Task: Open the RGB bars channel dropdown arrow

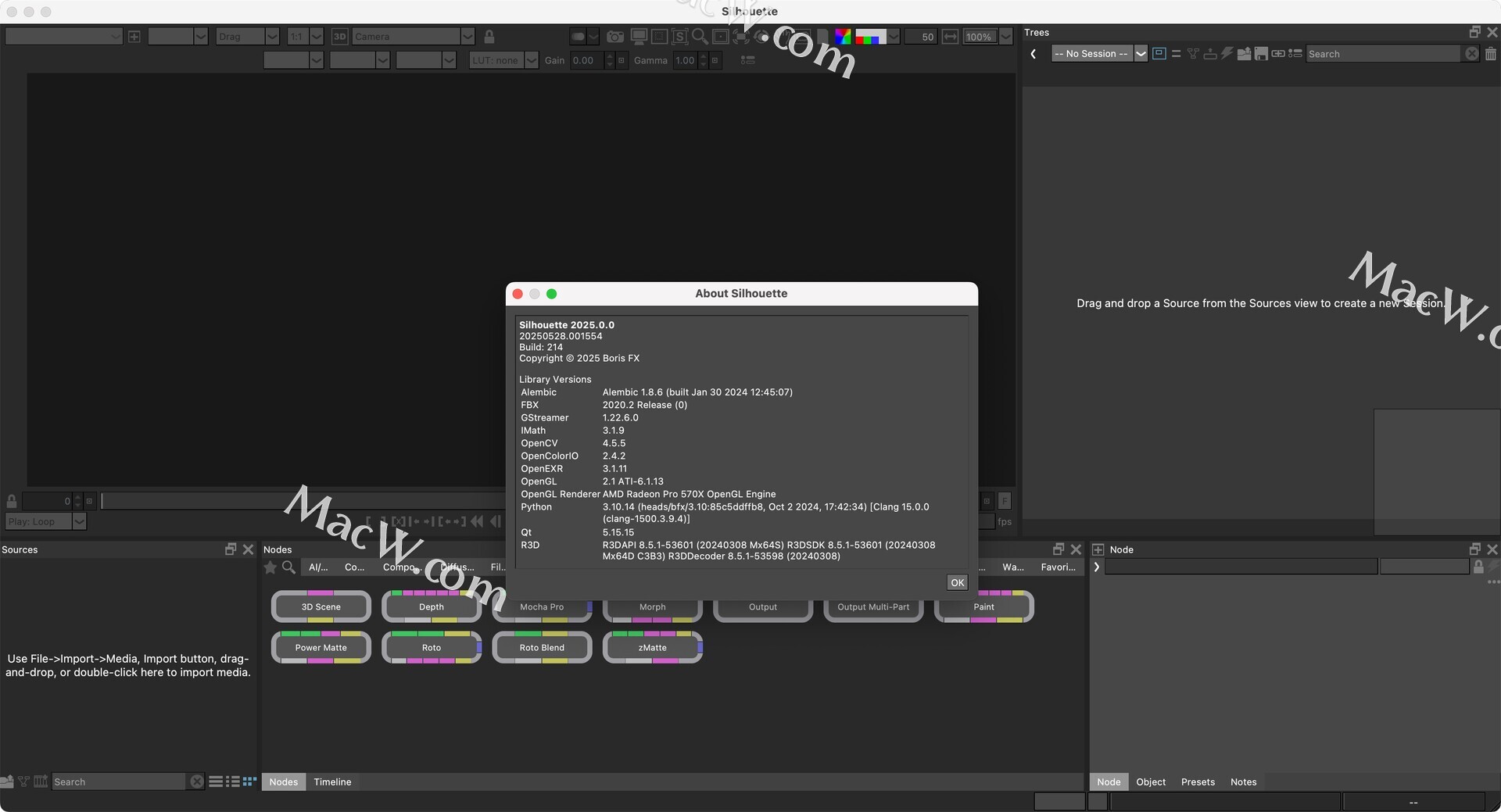Action: 894,37
